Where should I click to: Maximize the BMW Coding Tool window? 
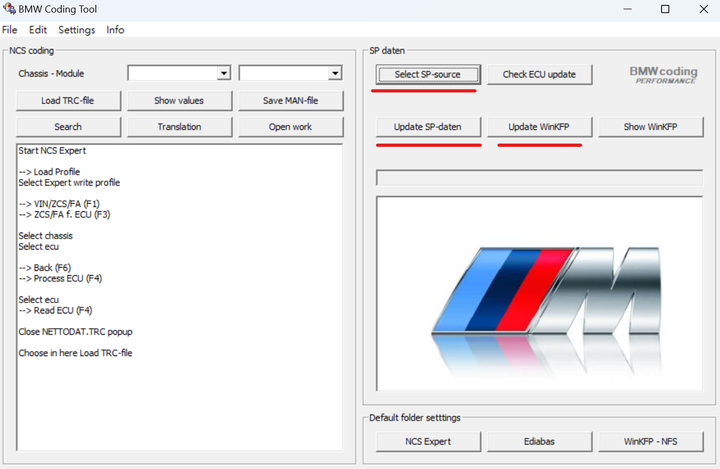tap(665, 9)
